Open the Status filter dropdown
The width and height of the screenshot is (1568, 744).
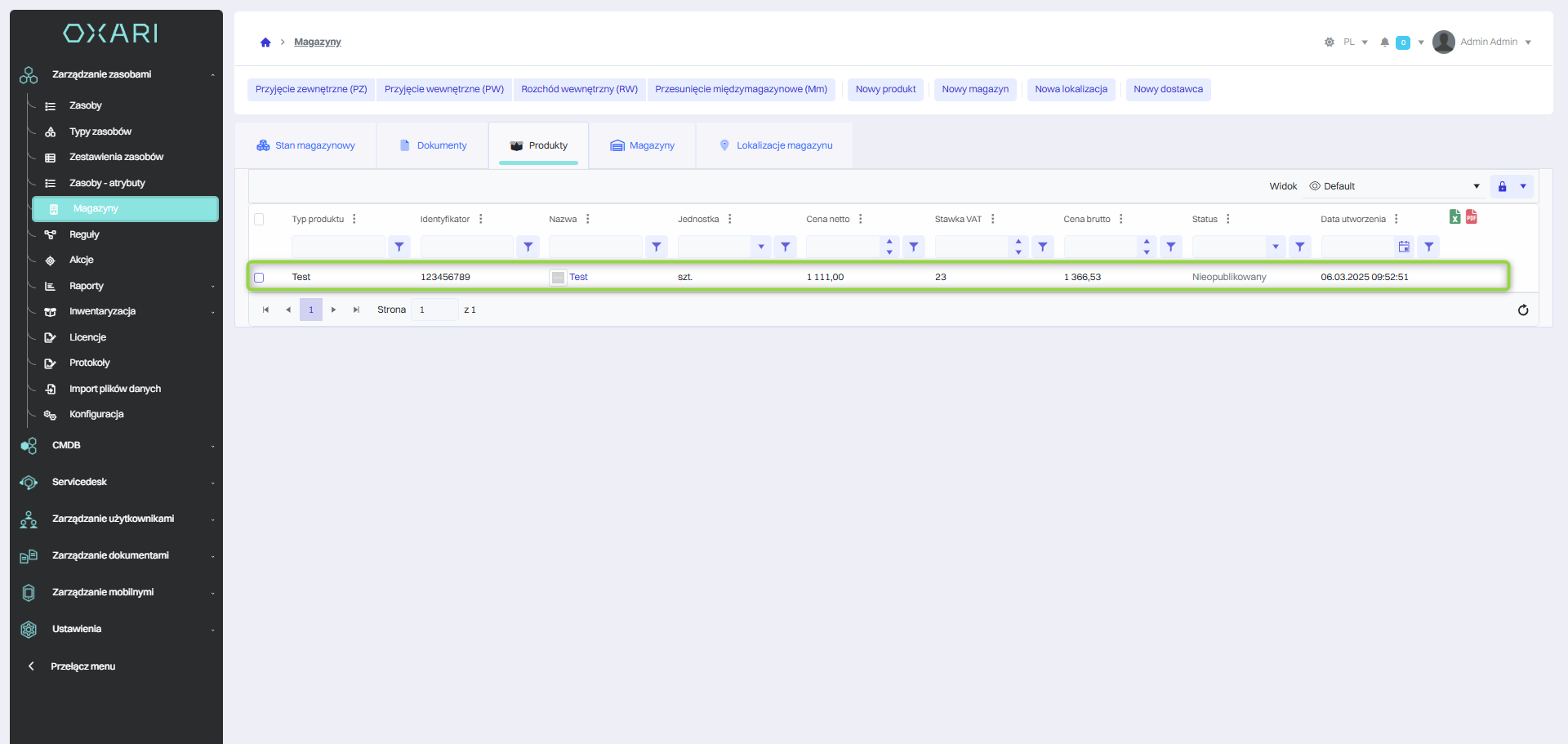pos(1275,247)
